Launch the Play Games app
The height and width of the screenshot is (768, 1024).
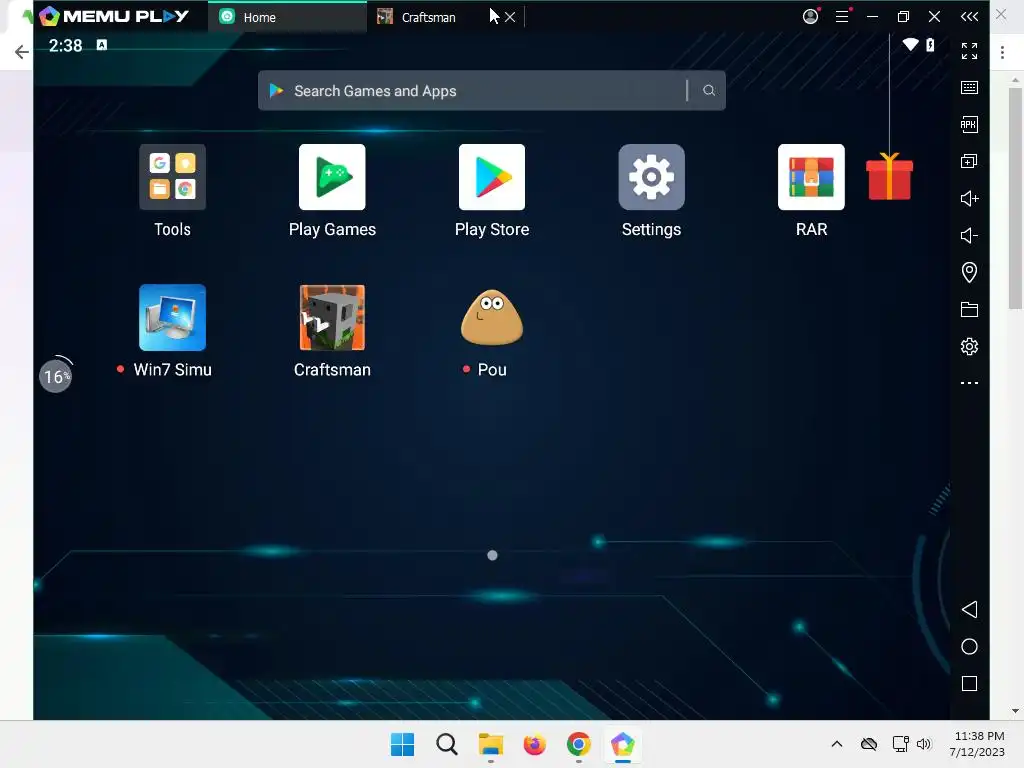(x=332, y=177)
